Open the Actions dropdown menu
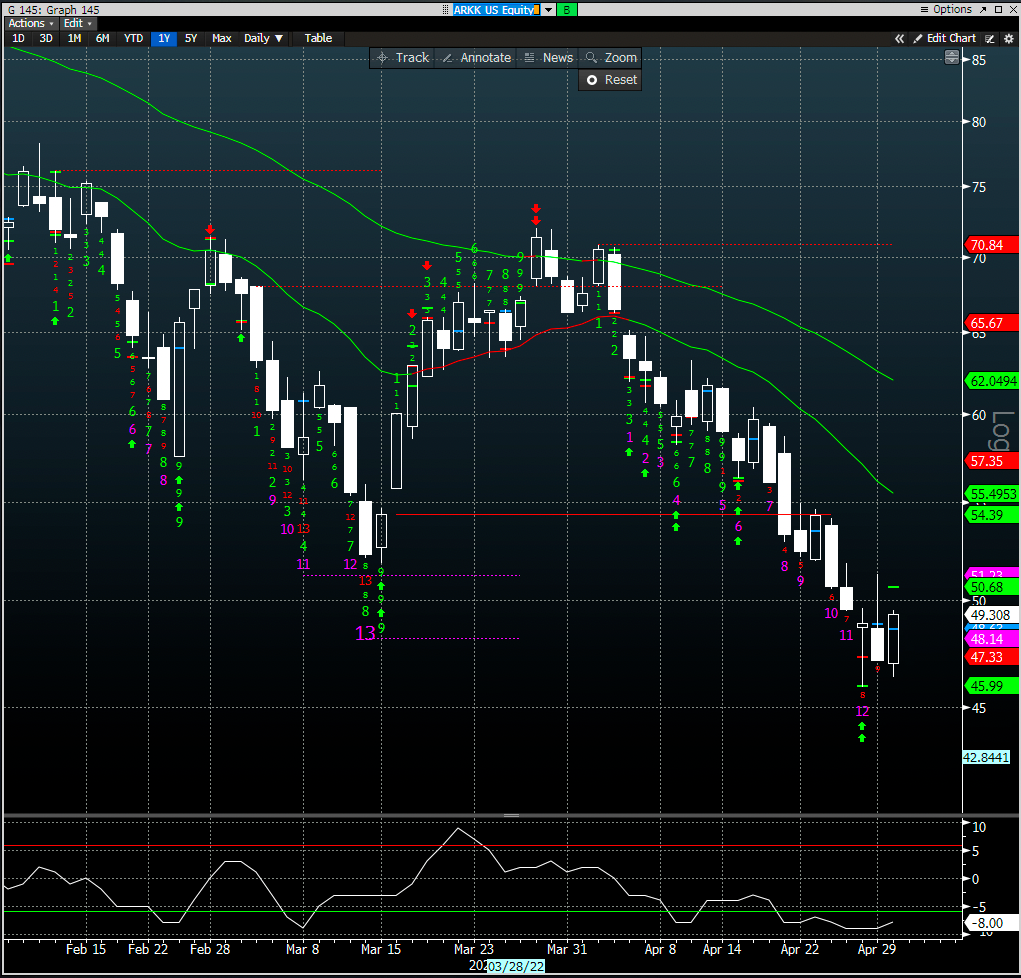Image resolution: width=1021 pixels, height=978 pixels. [x=31, y=23]
